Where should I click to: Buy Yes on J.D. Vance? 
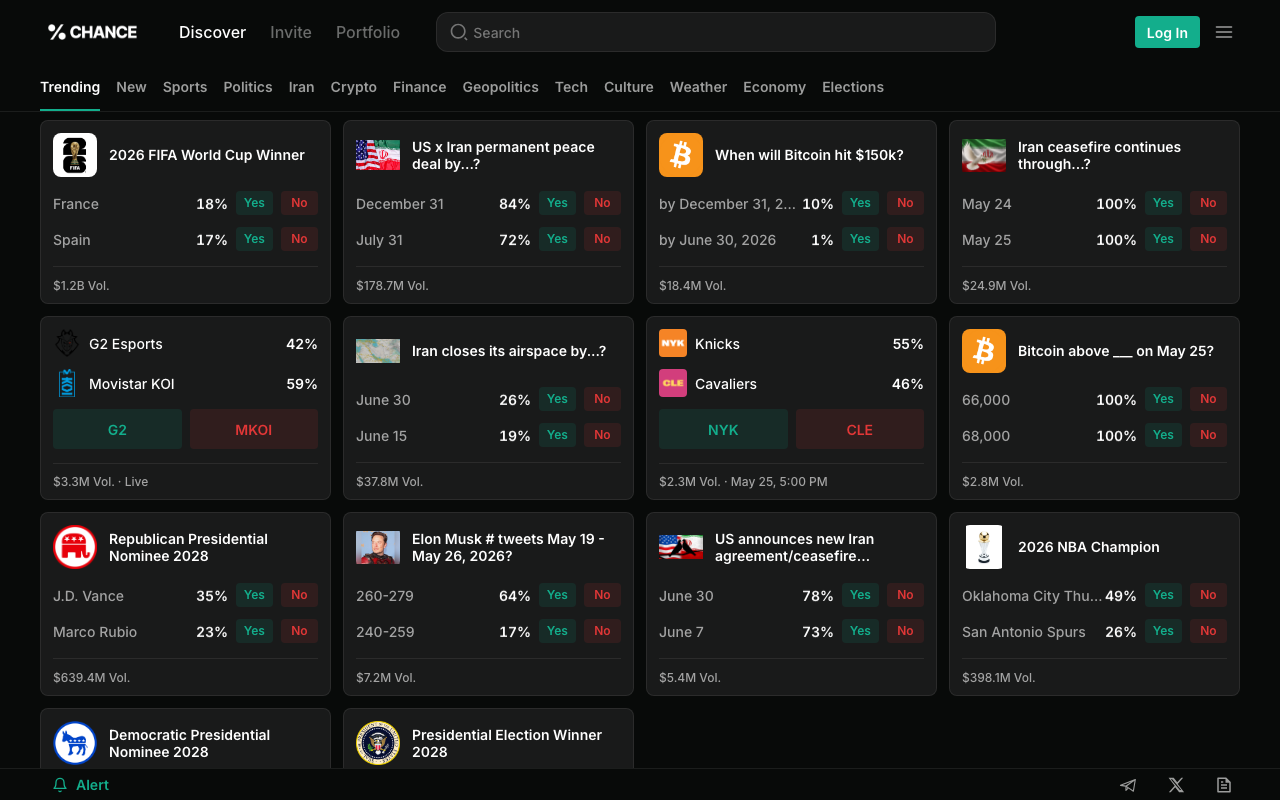pos(255,595)
